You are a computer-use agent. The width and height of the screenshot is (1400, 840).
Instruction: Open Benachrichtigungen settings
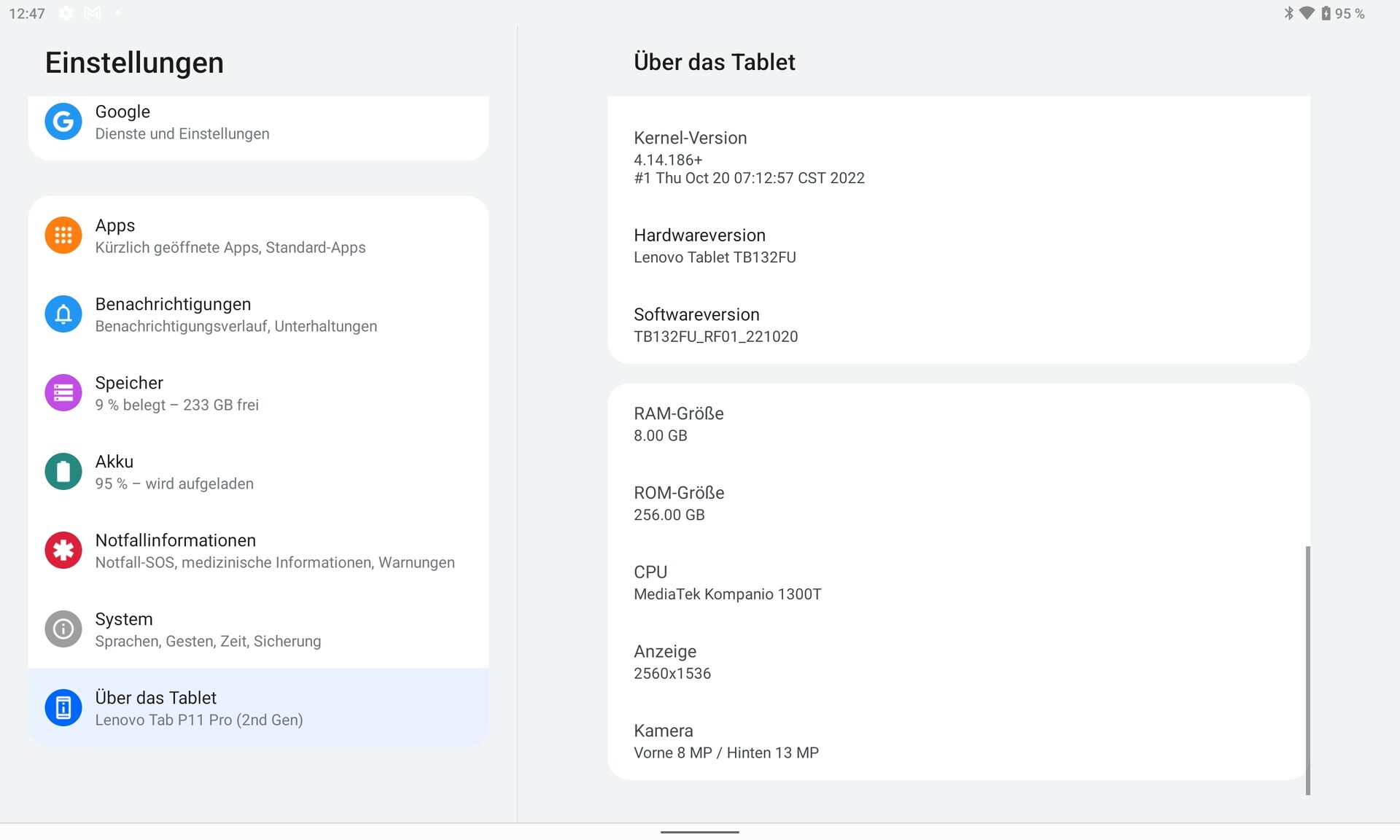coord(258,314)
